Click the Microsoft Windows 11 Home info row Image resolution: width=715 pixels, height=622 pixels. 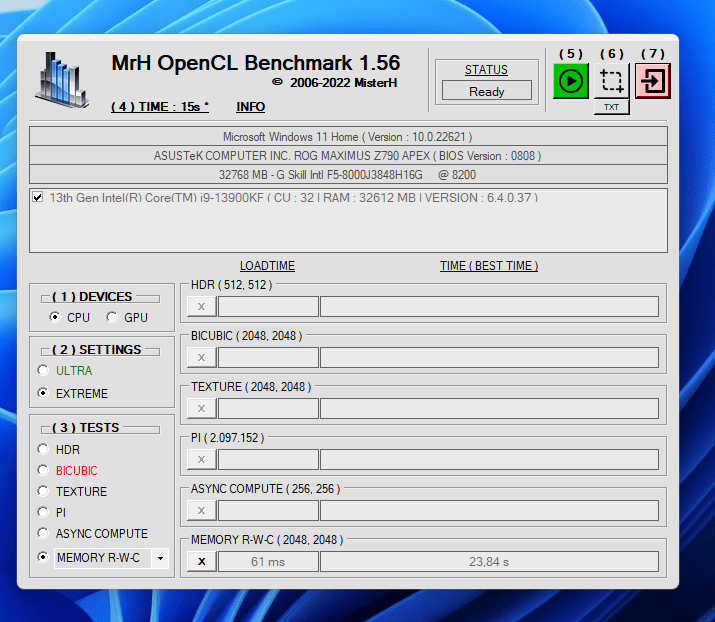coord(348,137)
